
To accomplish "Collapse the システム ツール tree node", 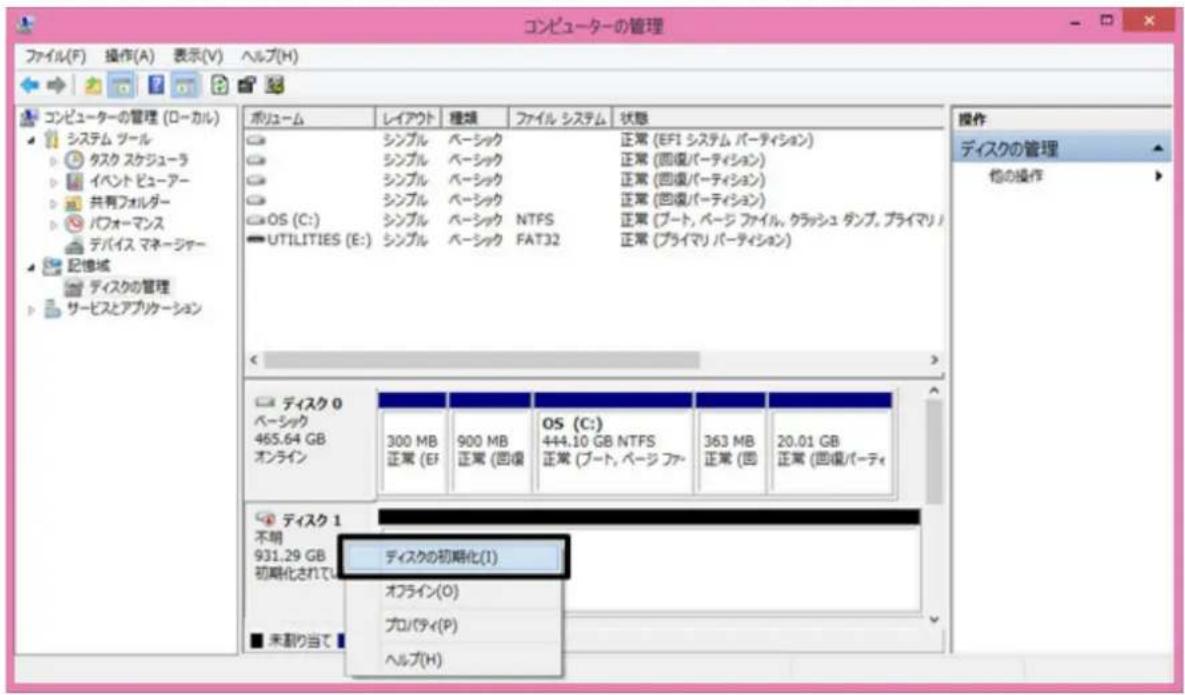I will pos(32,140).
